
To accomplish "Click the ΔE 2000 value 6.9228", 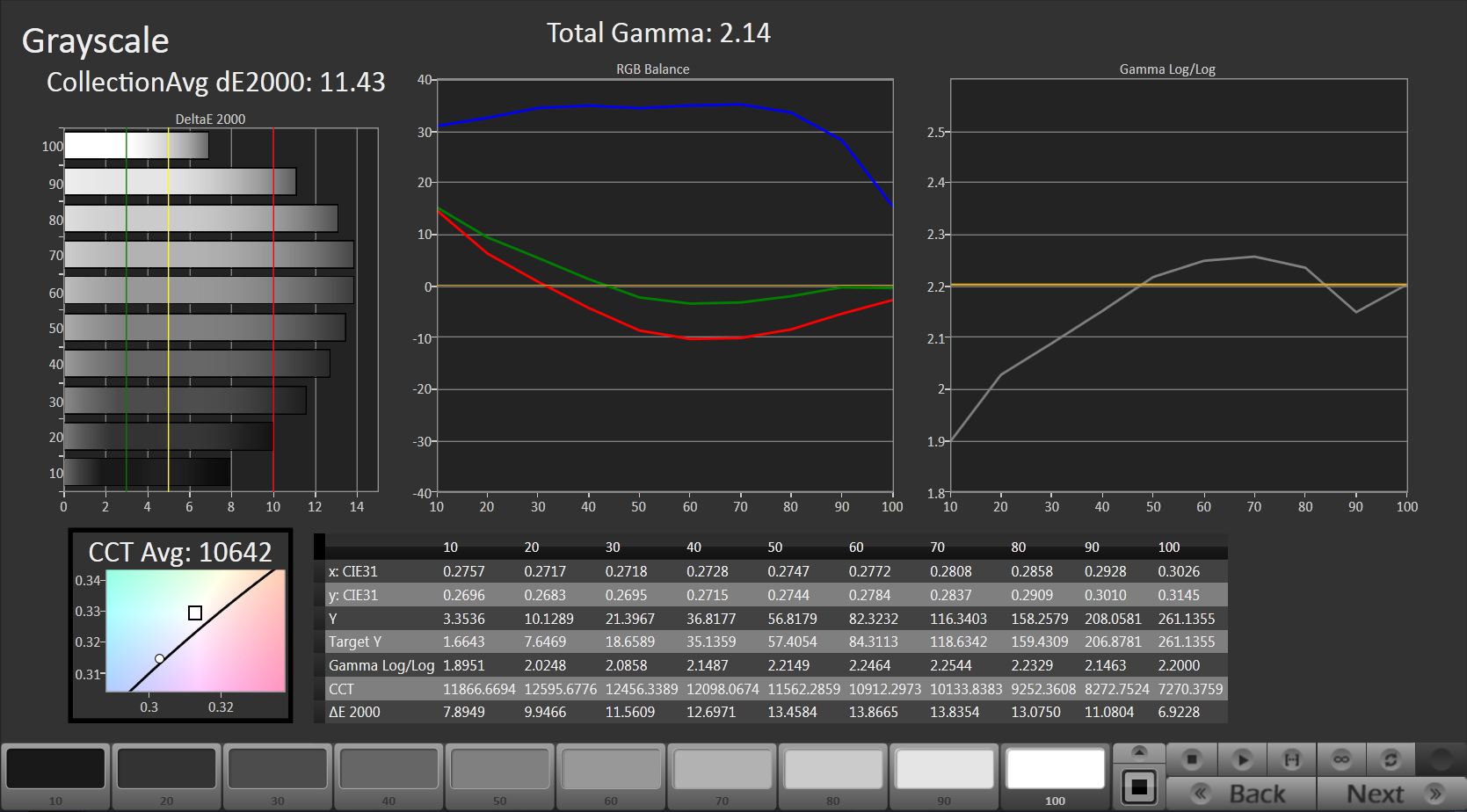I will pos(1179,712).
